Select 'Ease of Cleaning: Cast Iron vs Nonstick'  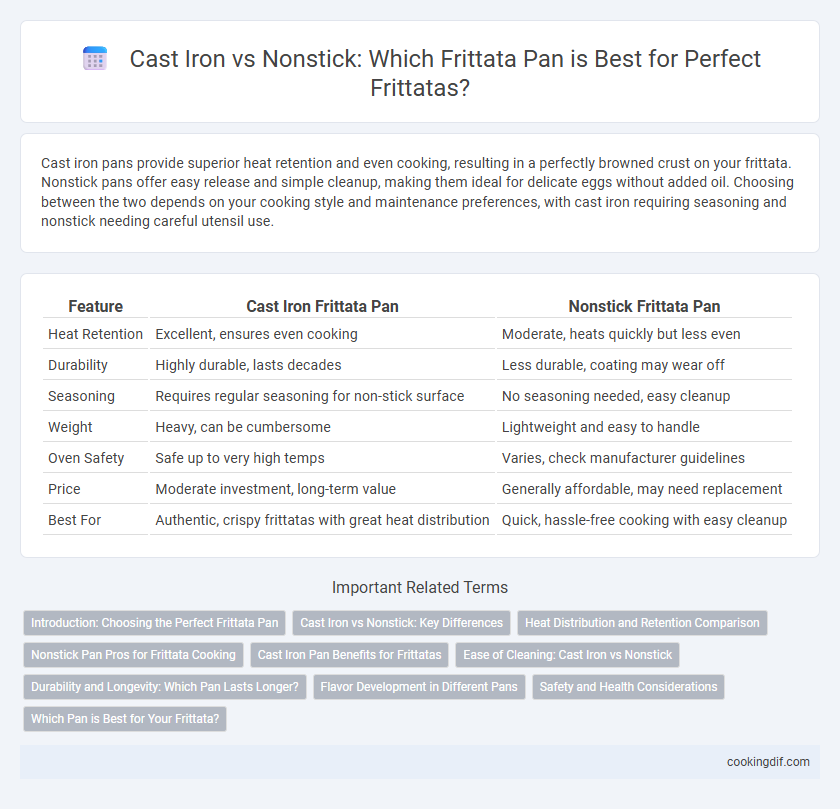pos(567,655)
